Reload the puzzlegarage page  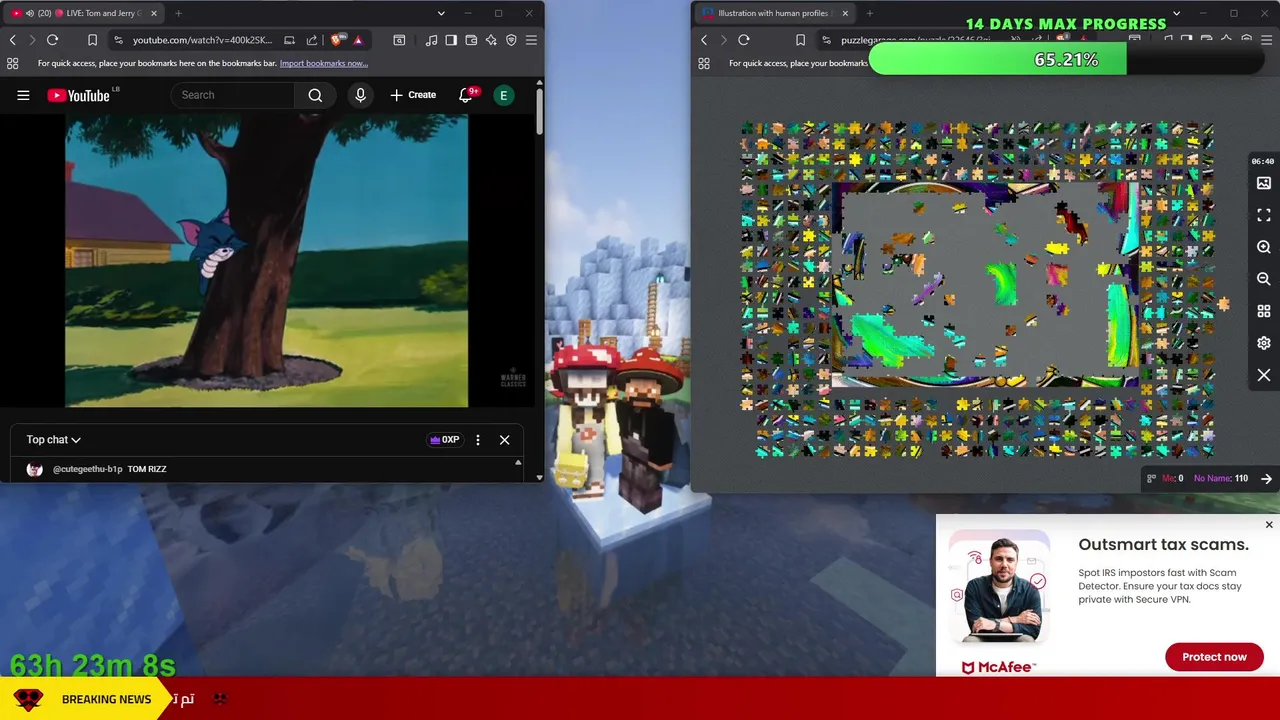pyautogui.click(x=744, y=40)
